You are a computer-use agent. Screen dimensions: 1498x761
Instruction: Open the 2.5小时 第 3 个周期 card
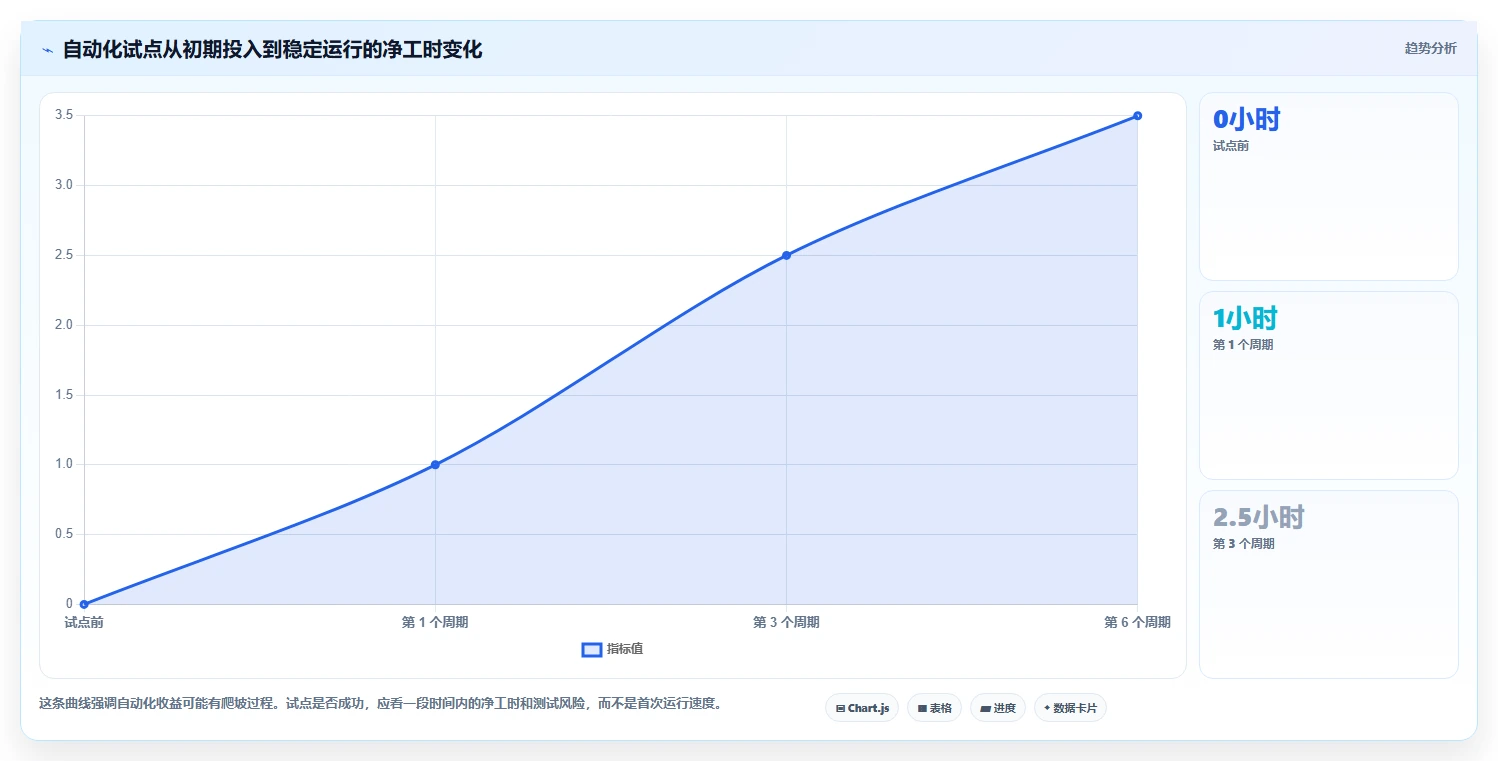click(1328, 584)
